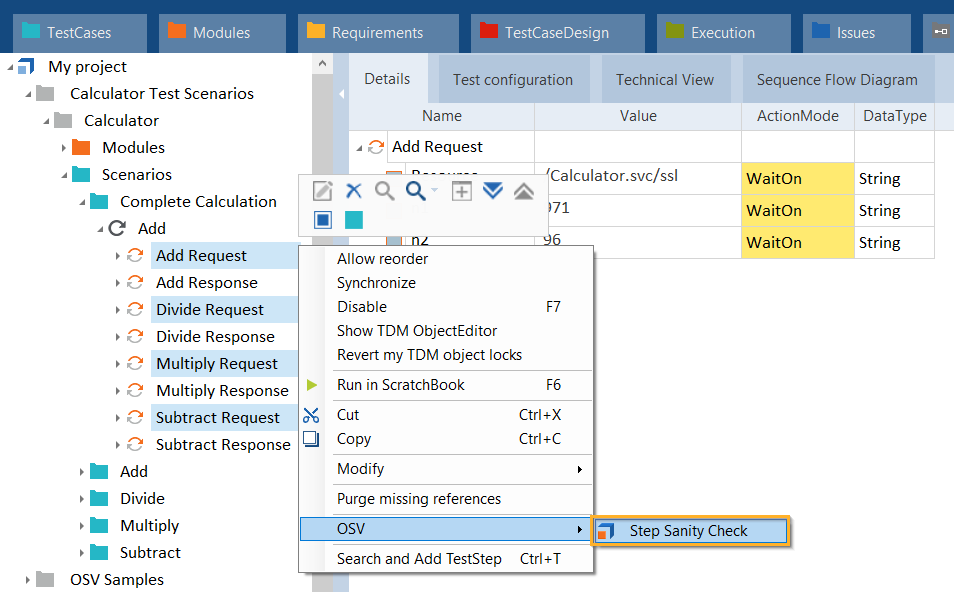Click the teal square in mini toolbar
954x592 pixels.
(x=353, y=219)
